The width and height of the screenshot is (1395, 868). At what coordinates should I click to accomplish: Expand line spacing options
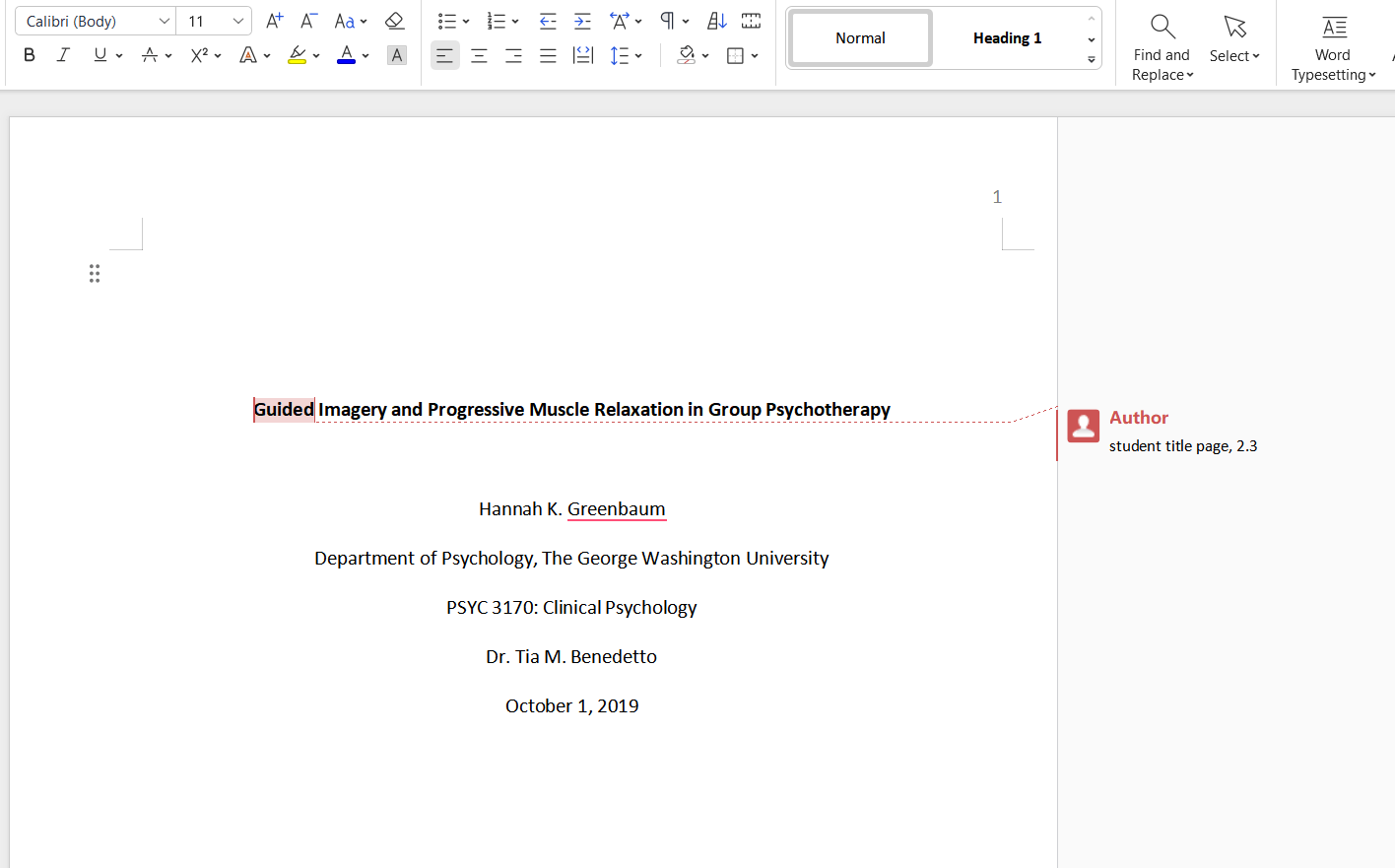pyautogui.click(x=638, y=56)
